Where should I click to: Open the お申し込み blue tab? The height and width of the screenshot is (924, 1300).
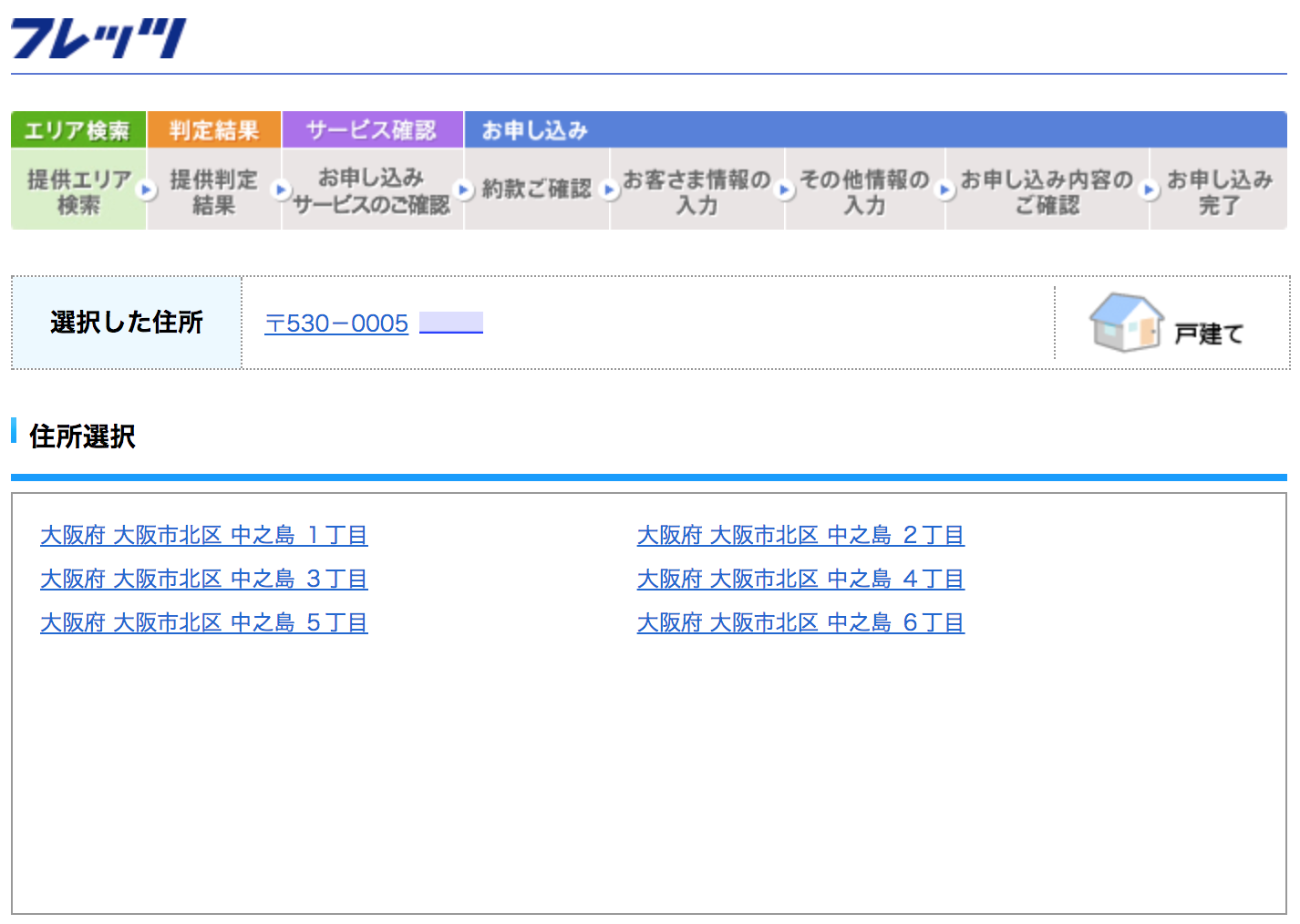tap(535, 130)
